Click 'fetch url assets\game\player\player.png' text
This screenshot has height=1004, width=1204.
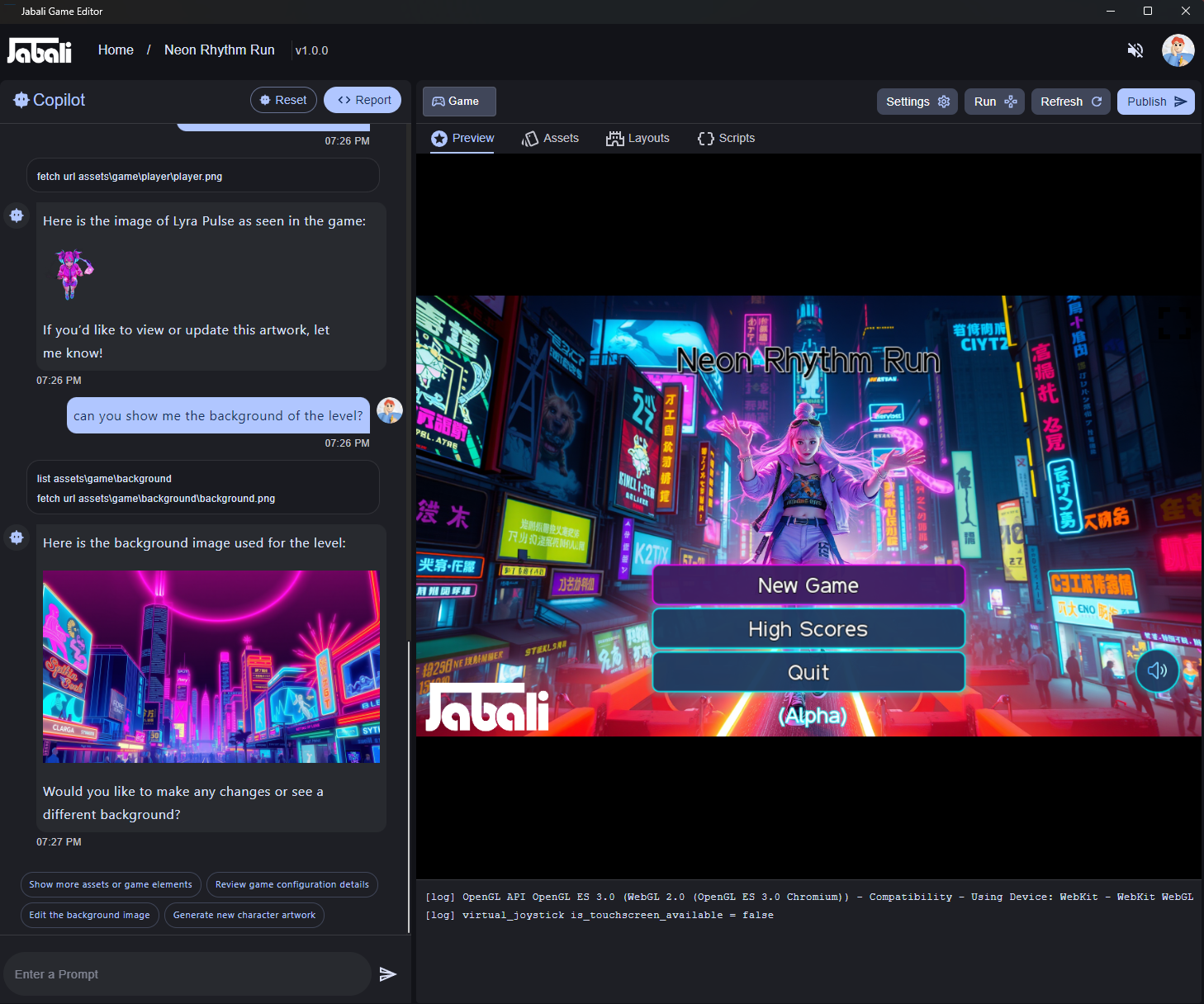[x=130, y=177]
